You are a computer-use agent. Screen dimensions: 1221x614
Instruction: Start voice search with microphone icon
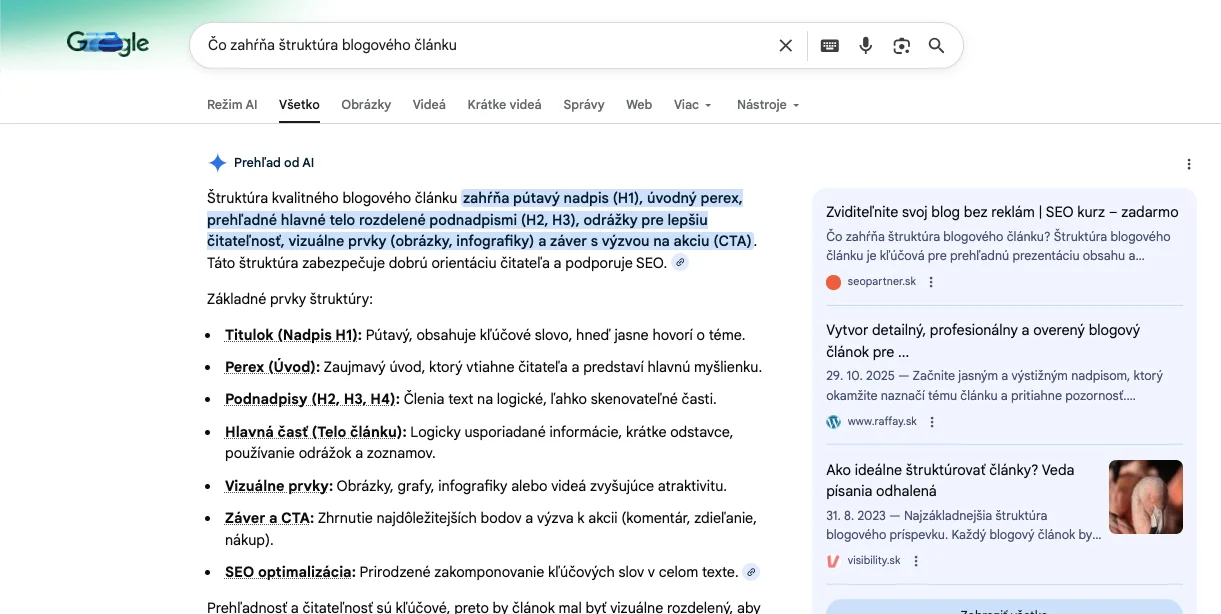click(866, 45)
